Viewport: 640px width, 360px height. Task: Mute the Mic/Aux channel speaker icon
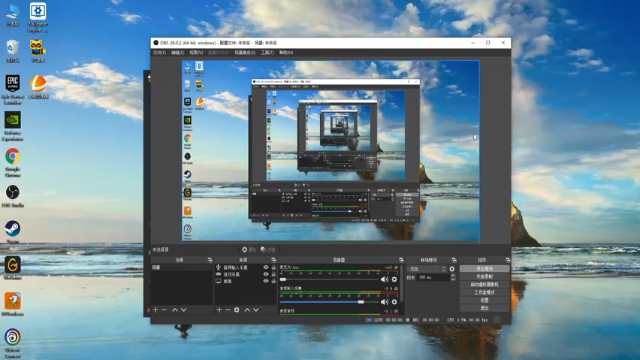coord(384,280)
